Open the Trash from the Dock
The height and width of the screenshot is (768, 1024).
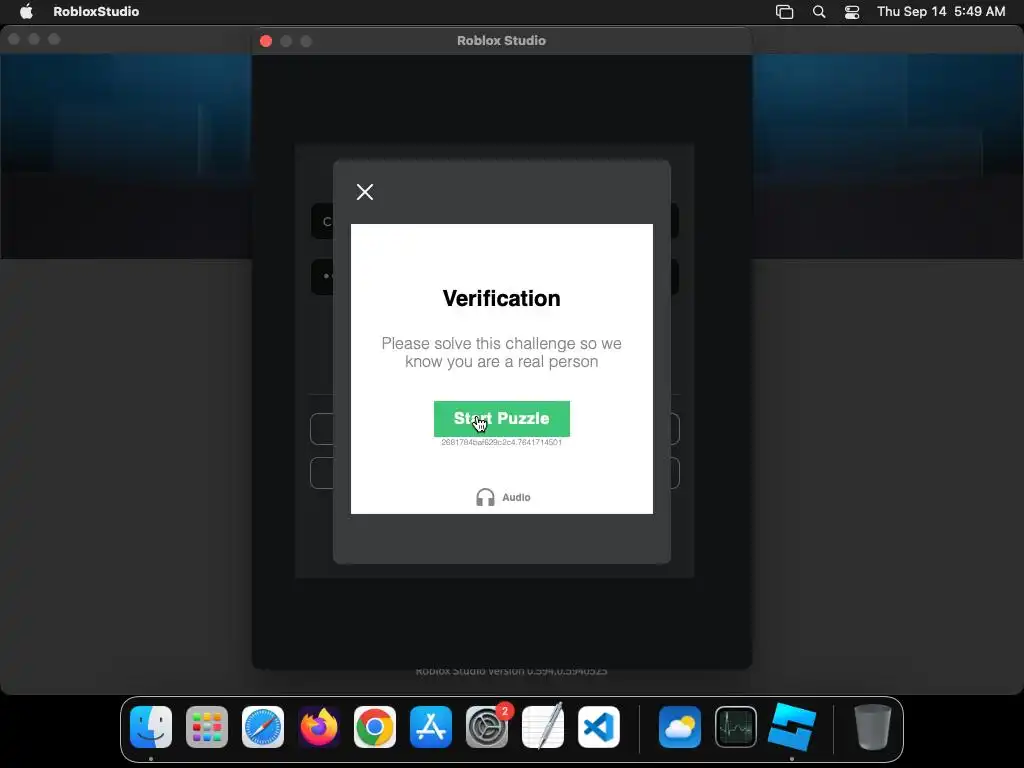[x=872, y=727]
